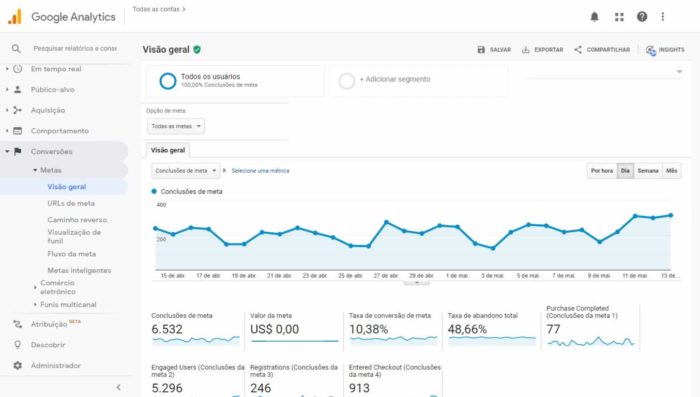Open Visão geral in the Metas menu
This screenshot has height=397, width=700.
(x=67, y=187)
